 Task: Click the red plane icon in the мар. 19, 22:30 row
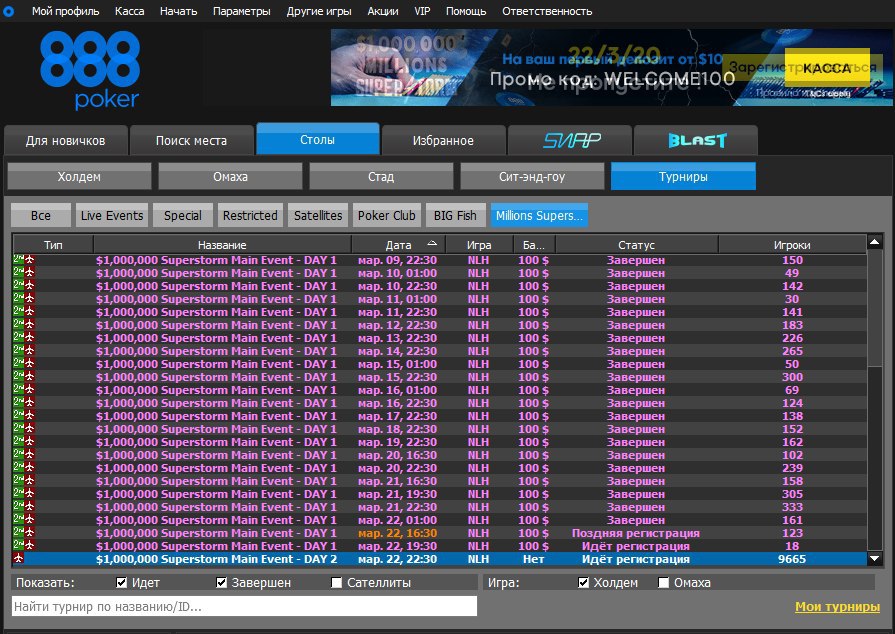30,442
